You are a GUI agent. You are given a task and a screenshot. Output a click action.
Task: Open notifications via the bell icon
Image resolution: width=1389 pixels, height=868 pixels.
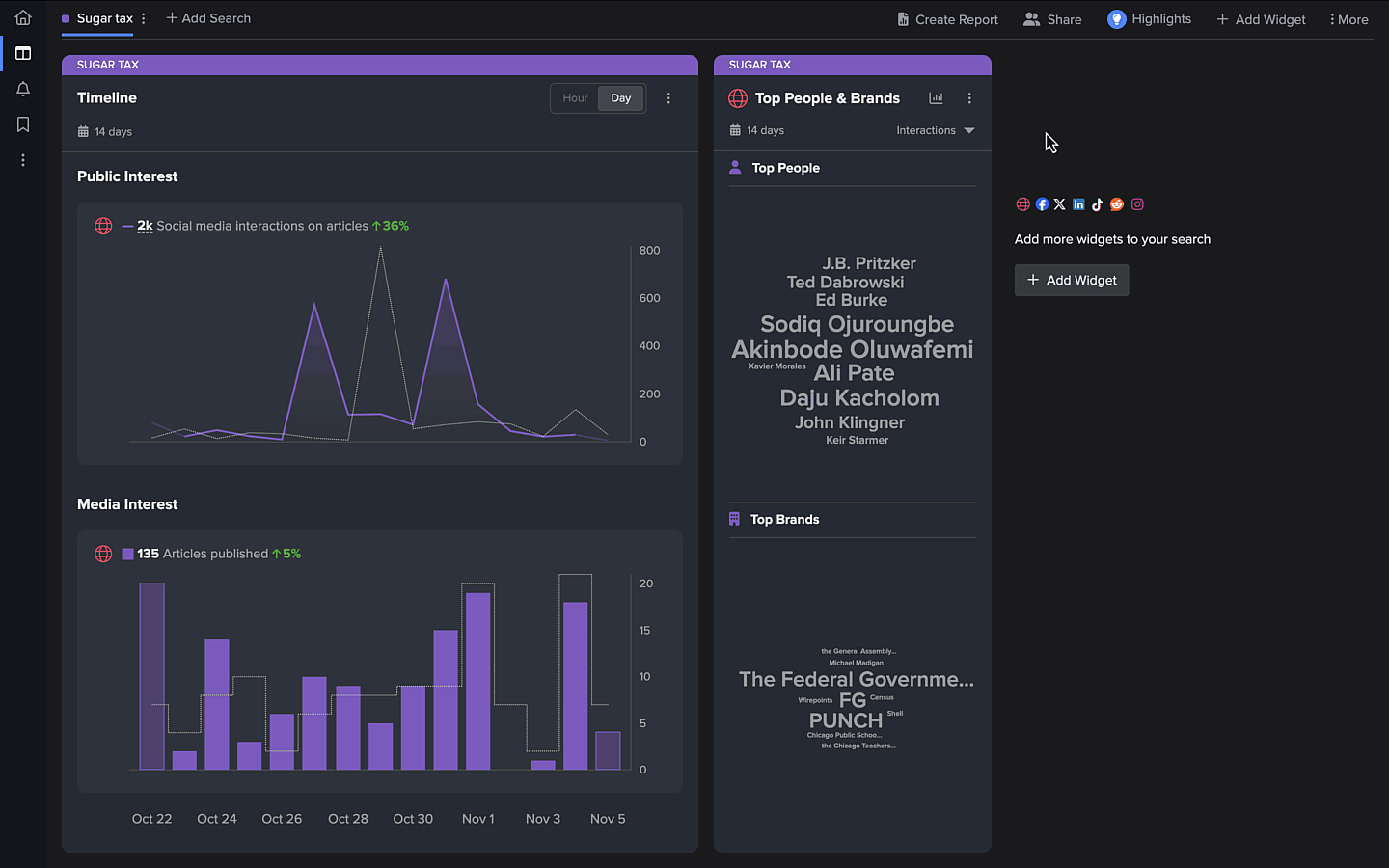pos(22,88)
